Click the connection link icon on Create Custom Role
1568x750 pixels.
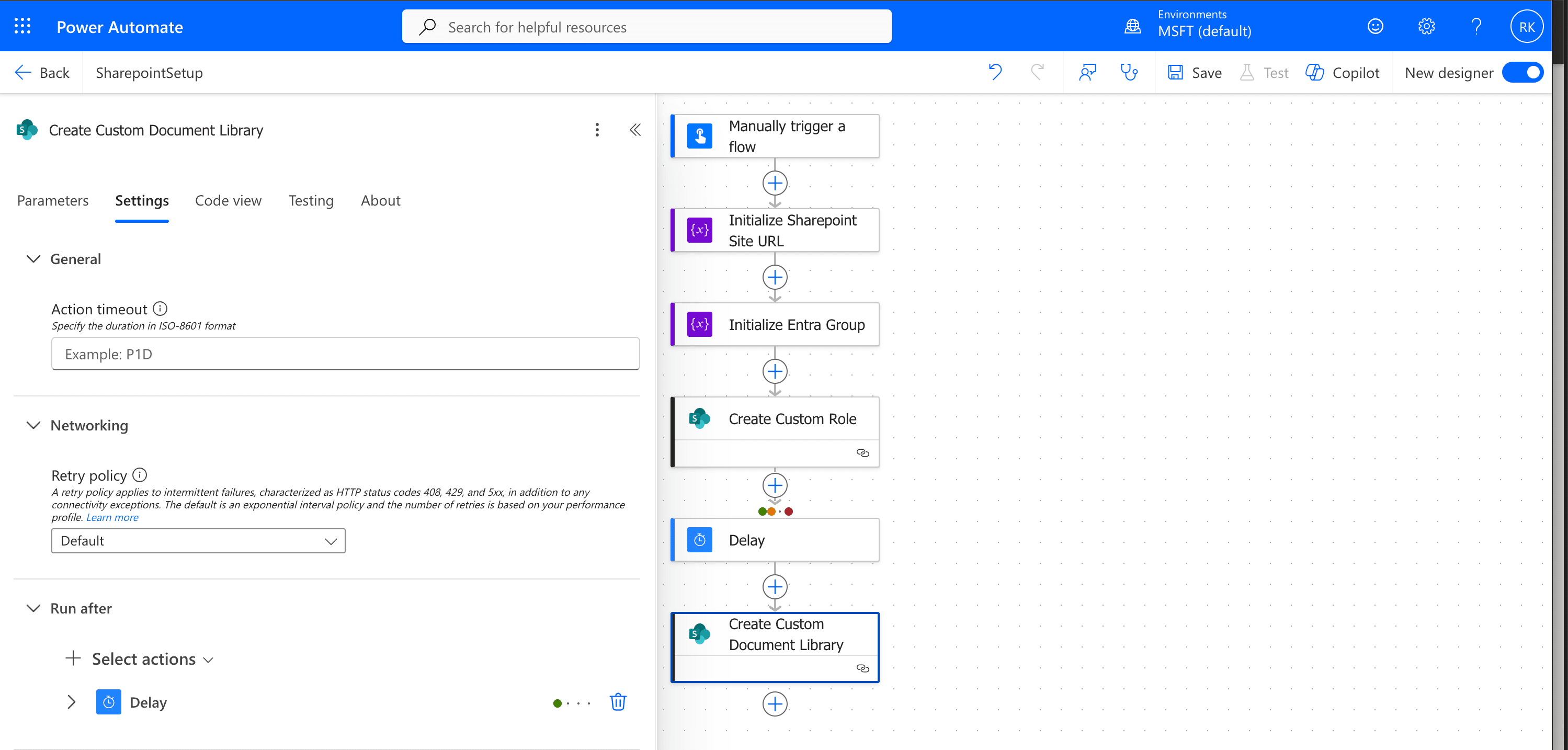point(862,453)
